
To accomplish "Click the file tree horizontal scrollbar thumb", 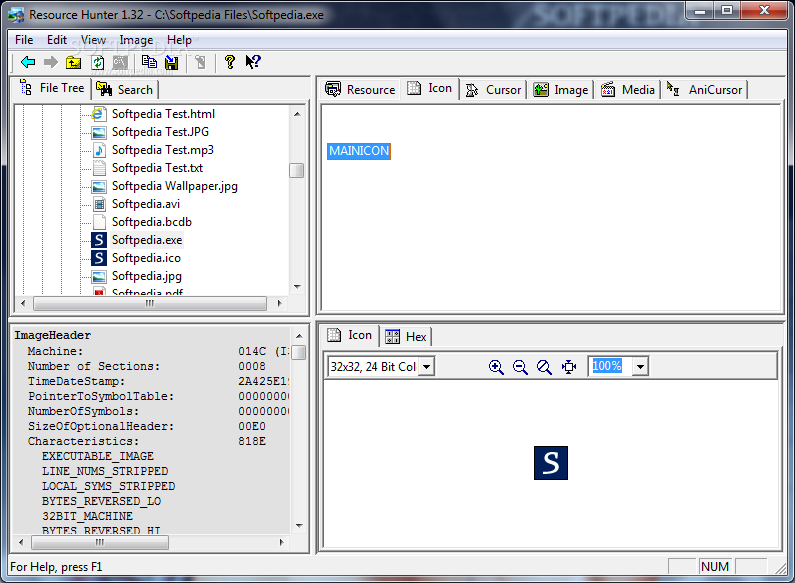I will [x=150, y=303].
